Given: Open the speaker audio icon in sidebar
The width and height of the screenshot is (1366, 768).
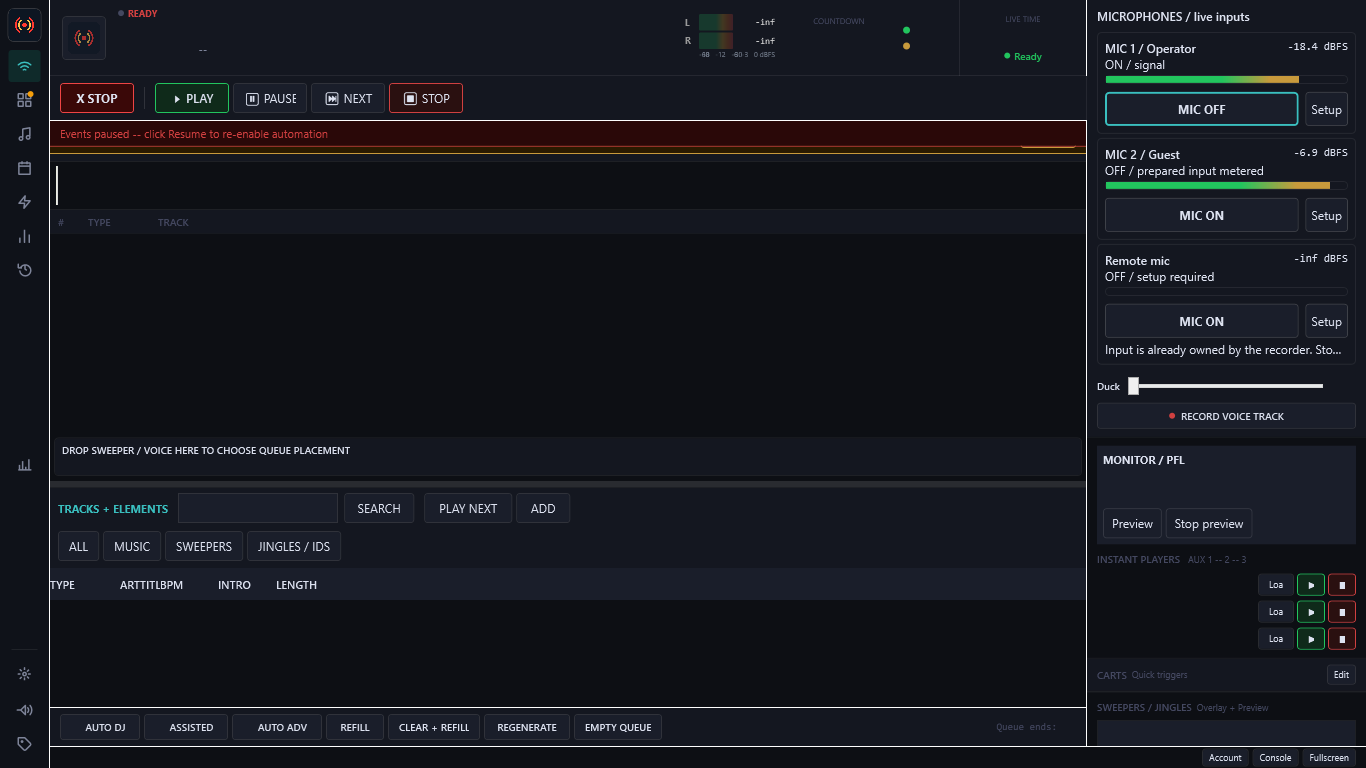Looking at the screenshot, I should 24,710.
